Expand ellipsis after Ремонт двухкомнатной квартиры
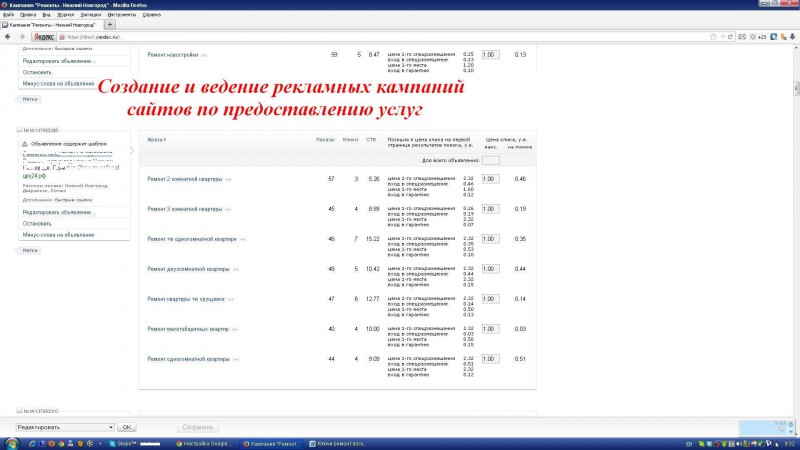Screen dimensions: 800x450 (236, 269)
